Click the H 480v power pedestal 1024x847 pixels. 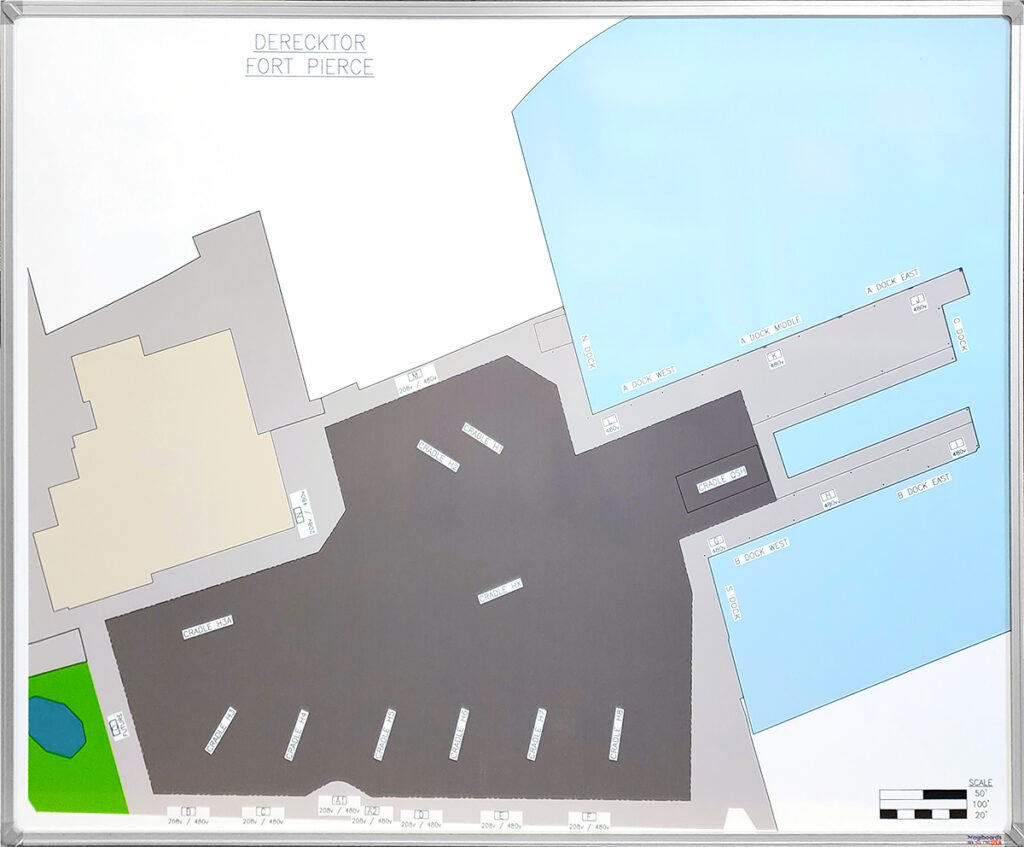pyautogui.click(x=829, y=498)
